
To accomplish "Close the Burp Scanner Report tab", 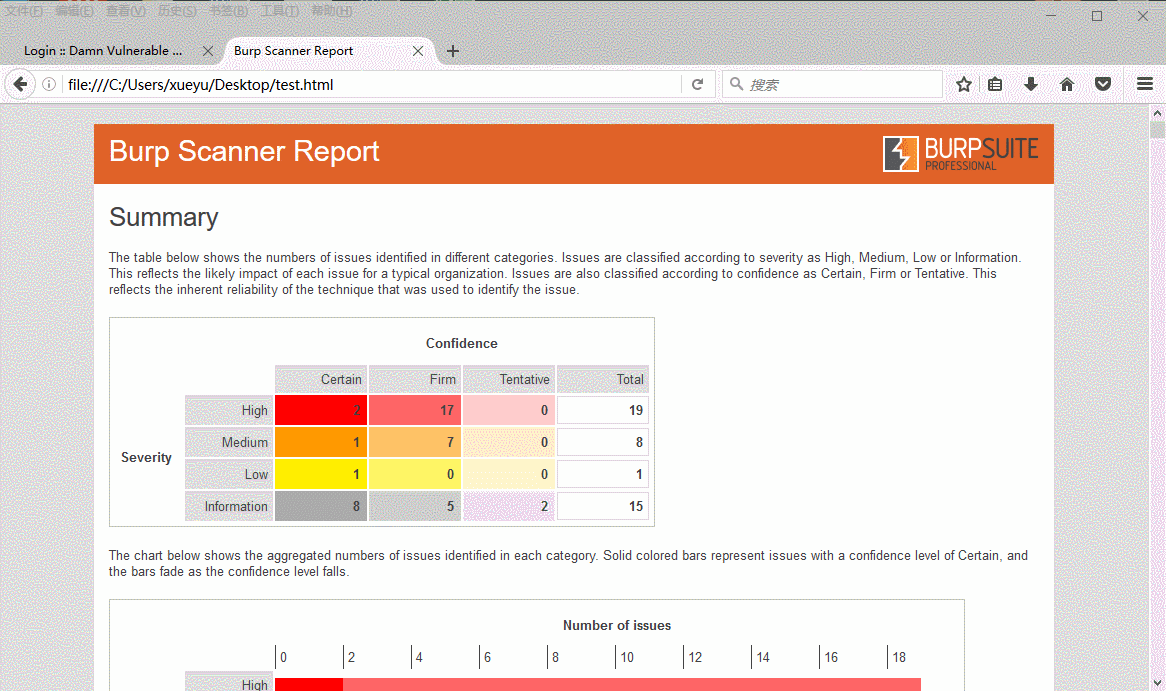I will (x=418, y=51).
